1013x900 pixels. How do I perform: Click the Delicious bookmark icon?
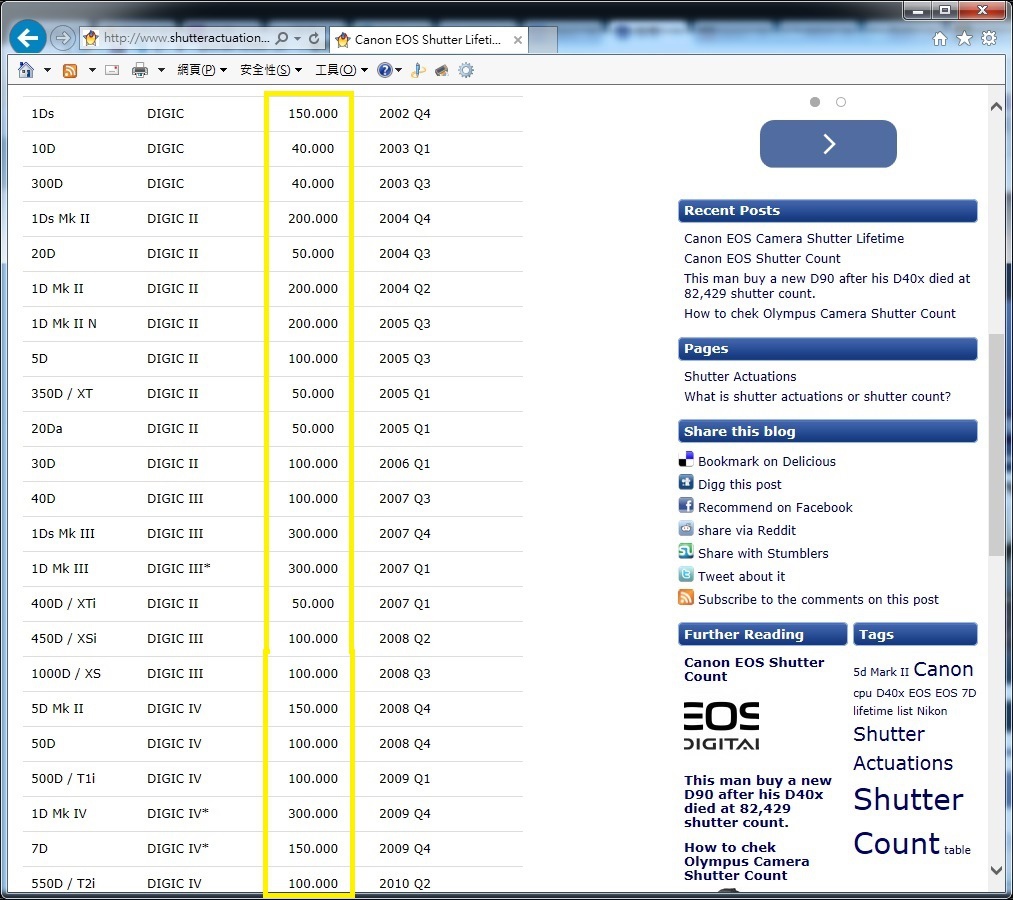[x=686, y=459]
